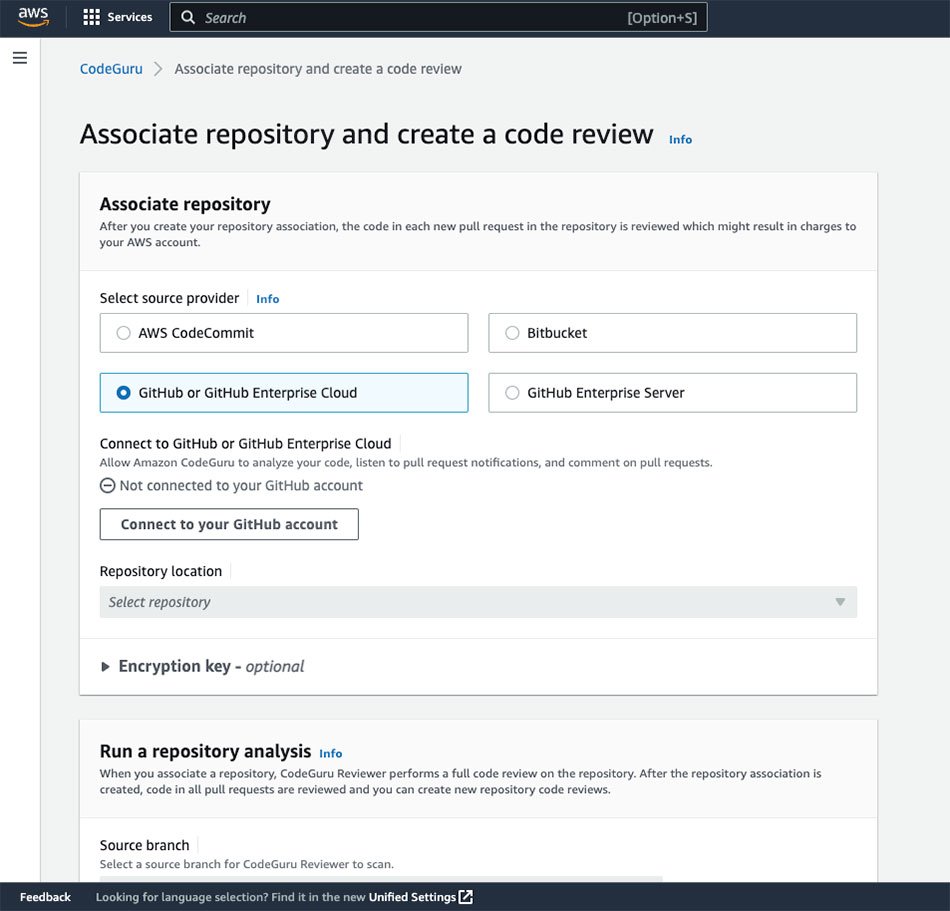Open the Select repository dropdown
The width and height of the screenshot is (950, 911).
(x=477, y=602)
